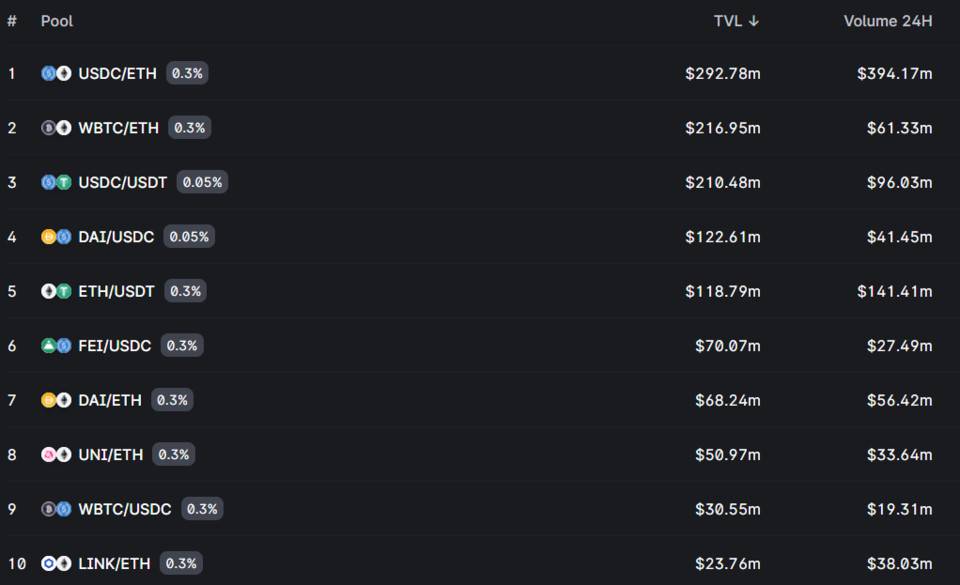Click the $292.78m TVL value
960x585 pixels.
[x=722, y=73]
